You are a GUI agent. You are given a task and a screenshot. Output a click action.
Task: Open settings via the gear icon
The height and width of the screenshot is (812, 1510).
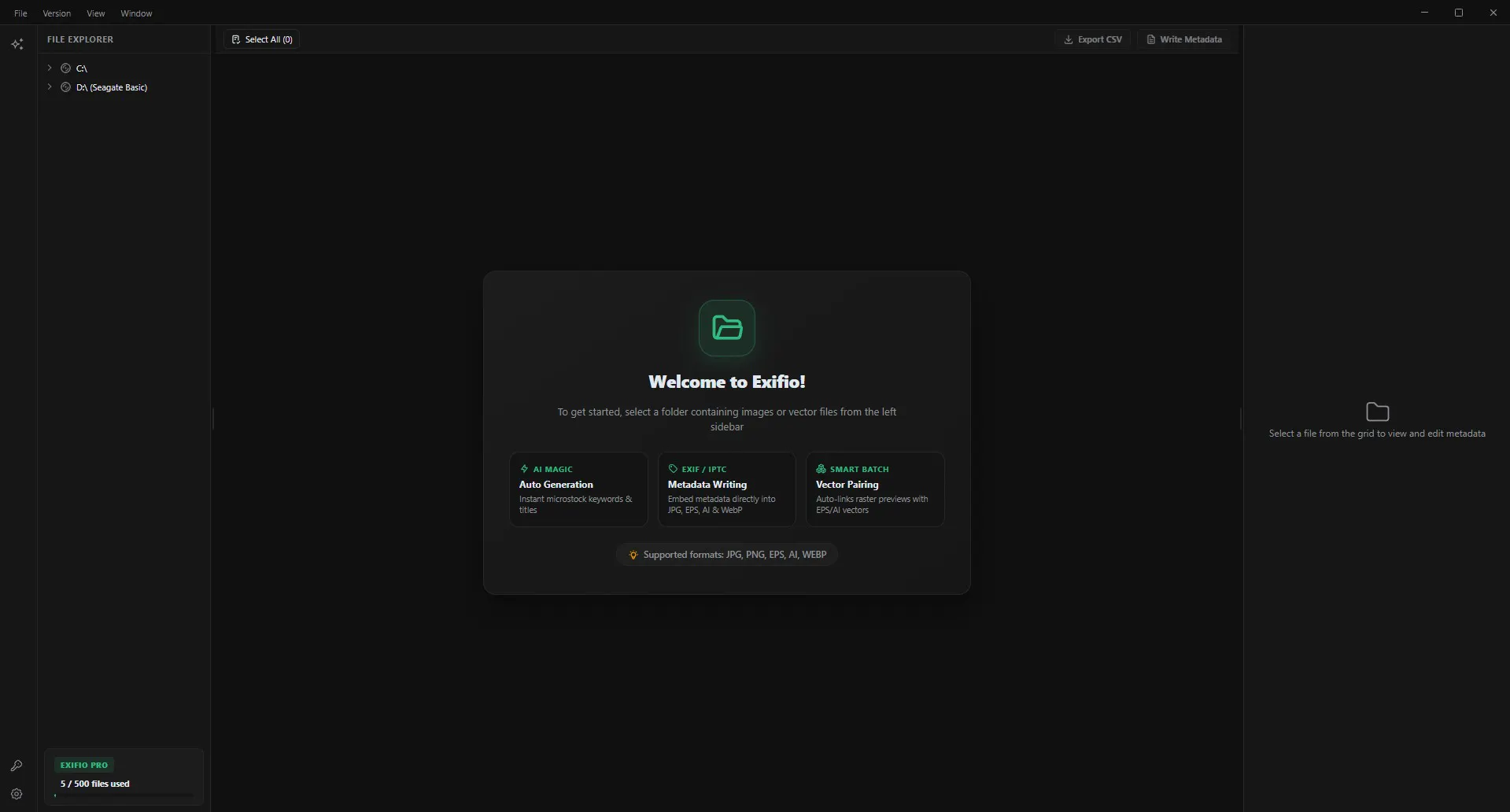(17, 794)
